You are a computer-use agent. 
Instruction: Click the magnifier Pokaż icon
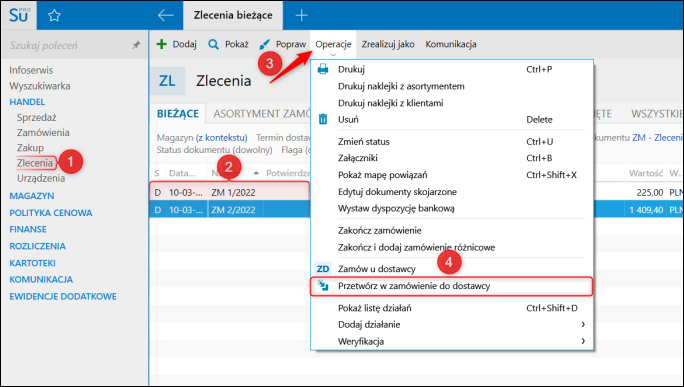pos(213,44)
